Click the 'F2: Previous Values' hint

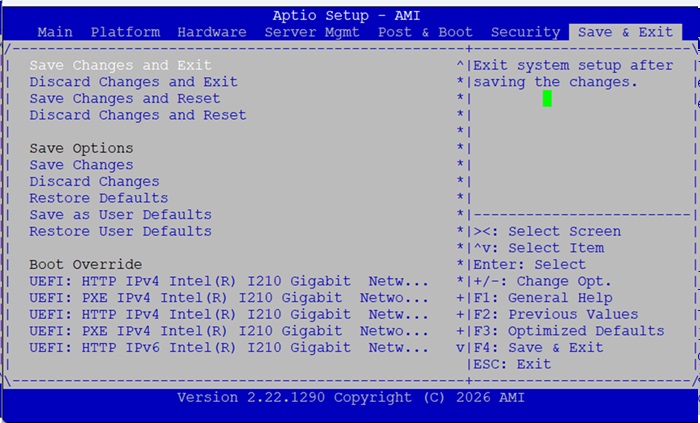pyautogui.click(x=556, y=315)
